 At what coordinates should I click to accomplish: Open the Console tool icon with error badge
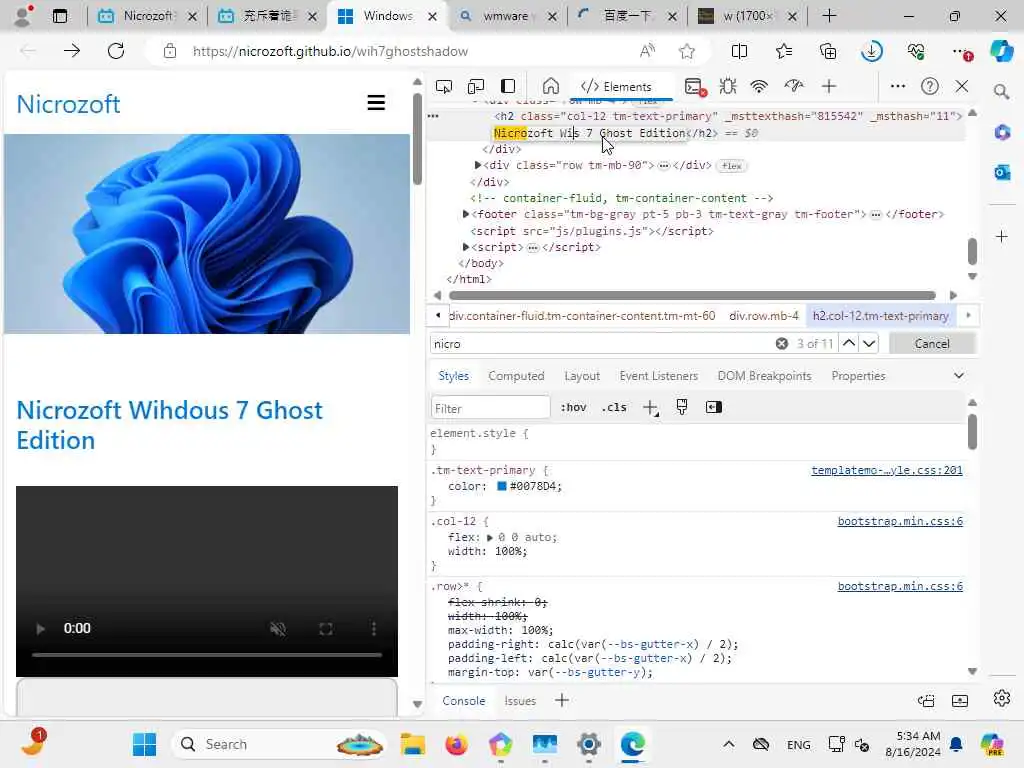(695, 87)
